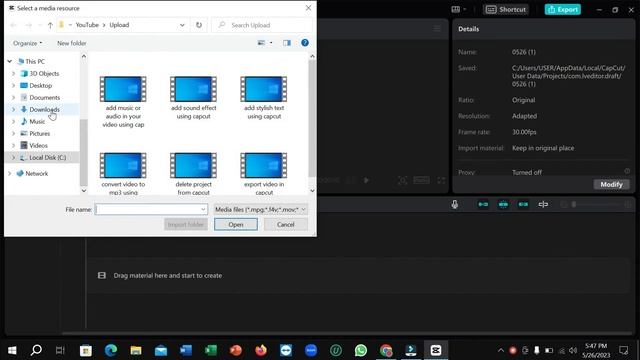The height and width of the screenshot is (360, 640).
Task: Open the view options dropdown arrow
Action: point(271,43)
